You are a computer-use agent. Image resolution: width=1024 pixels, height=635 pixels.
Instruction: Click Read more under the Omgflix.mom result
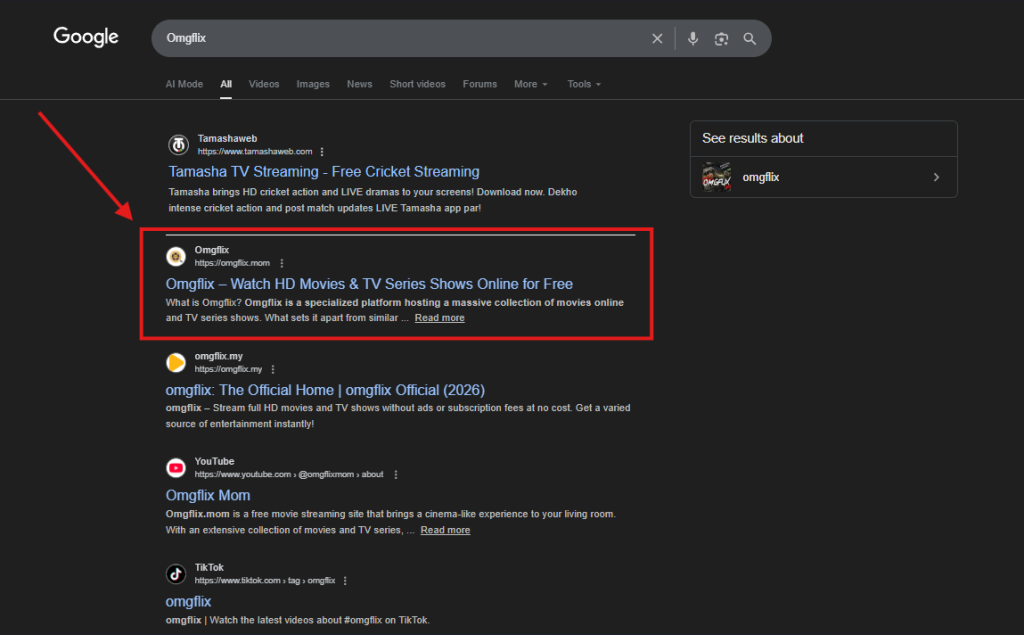pos(440,318)
